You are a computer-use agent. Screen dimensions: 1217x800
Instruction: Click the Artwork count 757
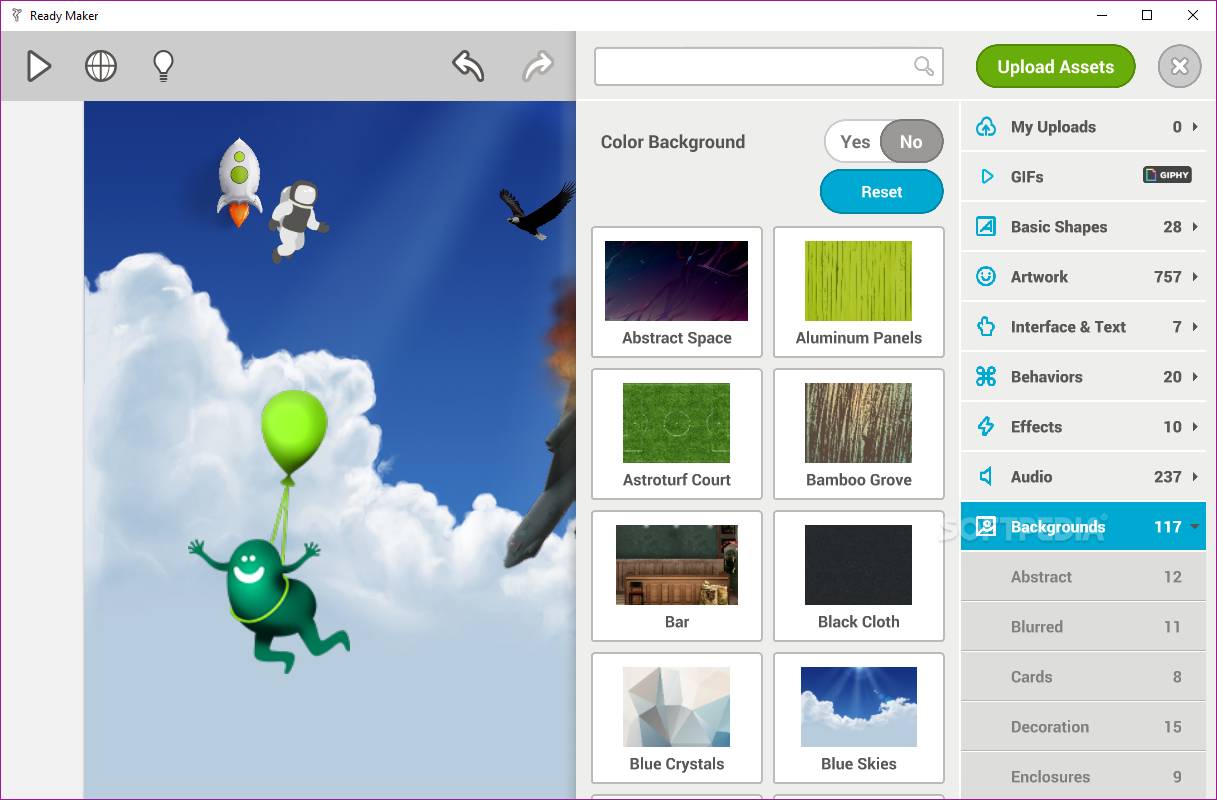click(x=1167, y=277)
